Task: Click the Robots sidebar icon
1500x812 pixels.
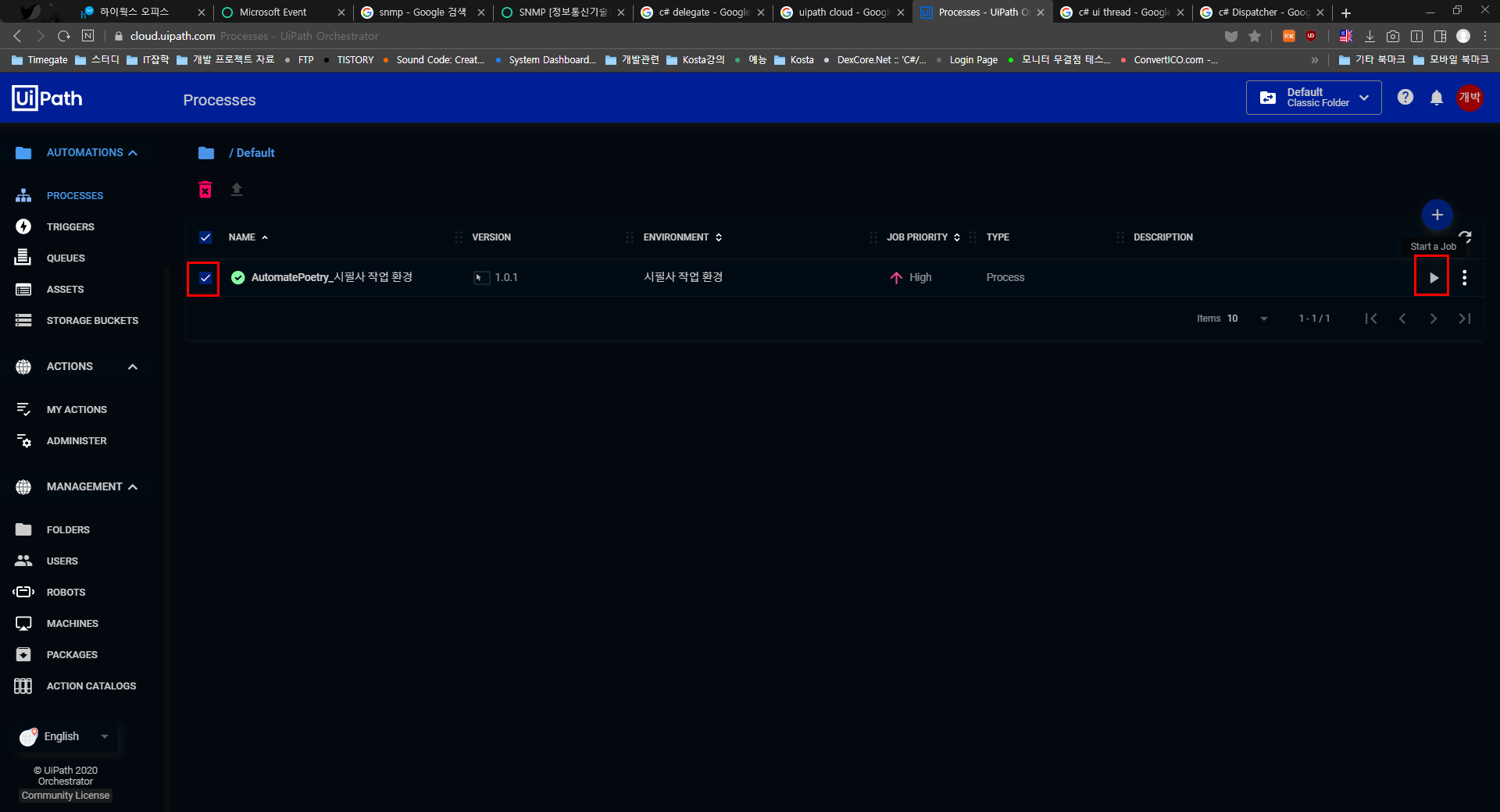Action: coord(23,593)
